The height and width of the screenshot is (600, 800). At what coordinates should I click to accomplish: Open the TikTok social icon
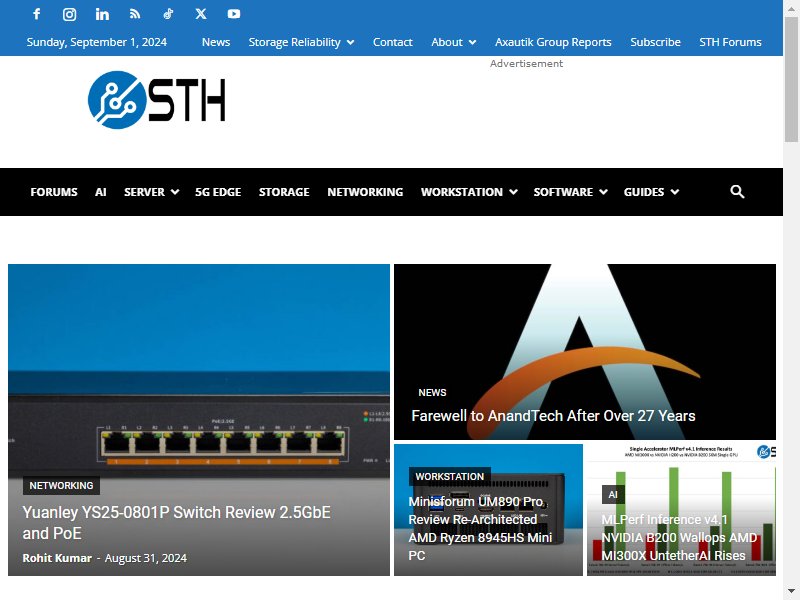click(x=168, y=14)
